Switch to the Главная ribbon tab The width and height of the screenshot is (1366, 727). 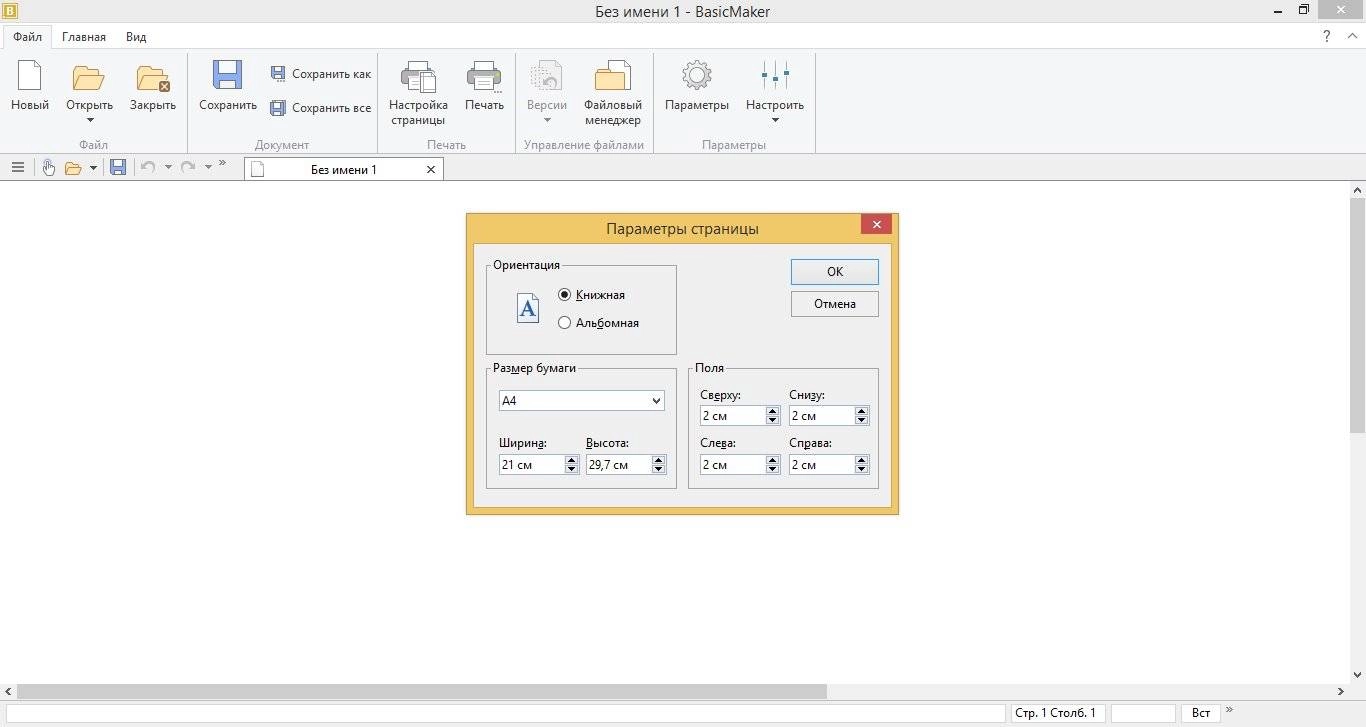[84, 37]
